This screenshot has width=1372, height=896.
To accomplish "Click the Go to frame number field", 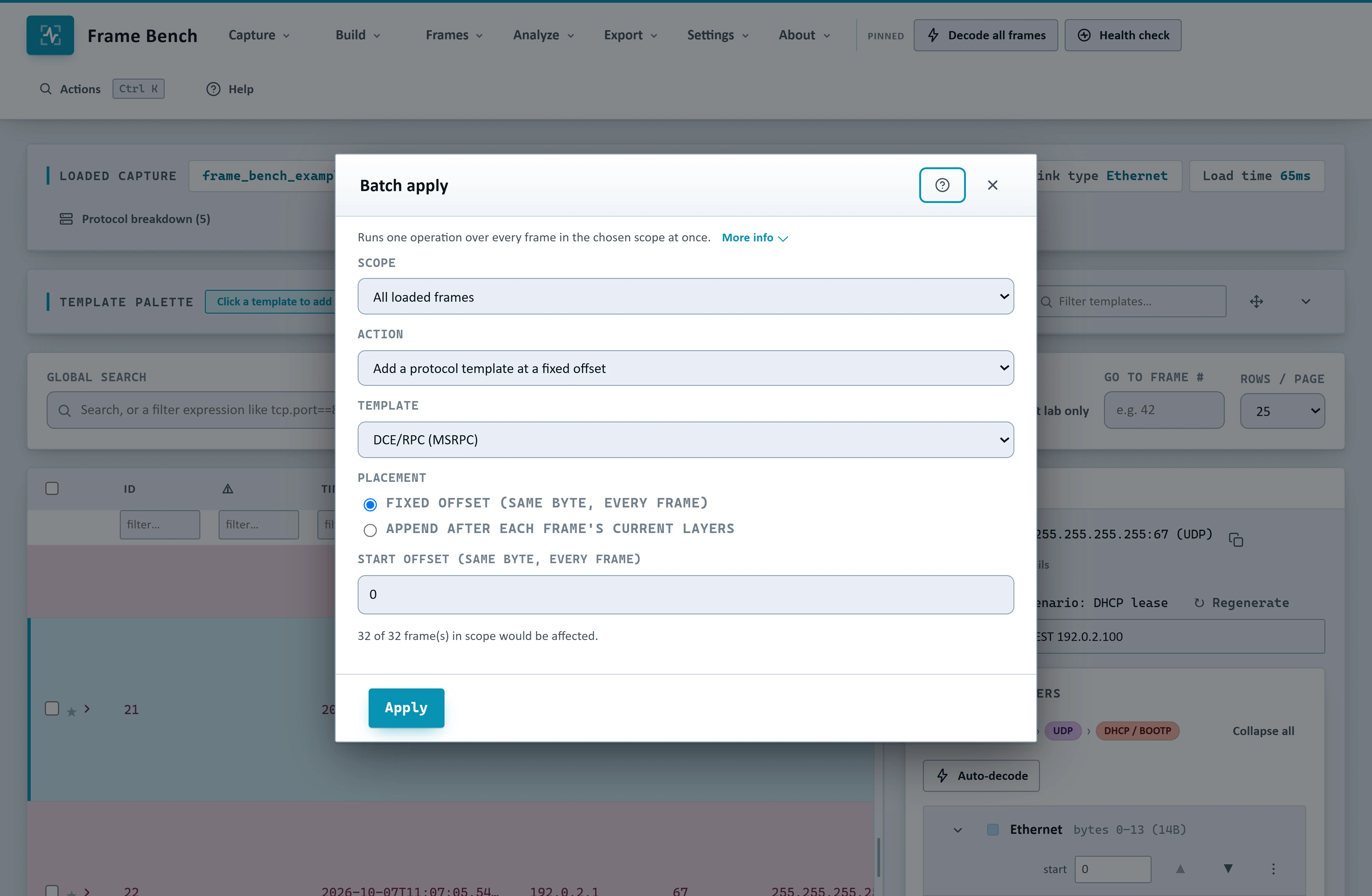I will 1164,410.
